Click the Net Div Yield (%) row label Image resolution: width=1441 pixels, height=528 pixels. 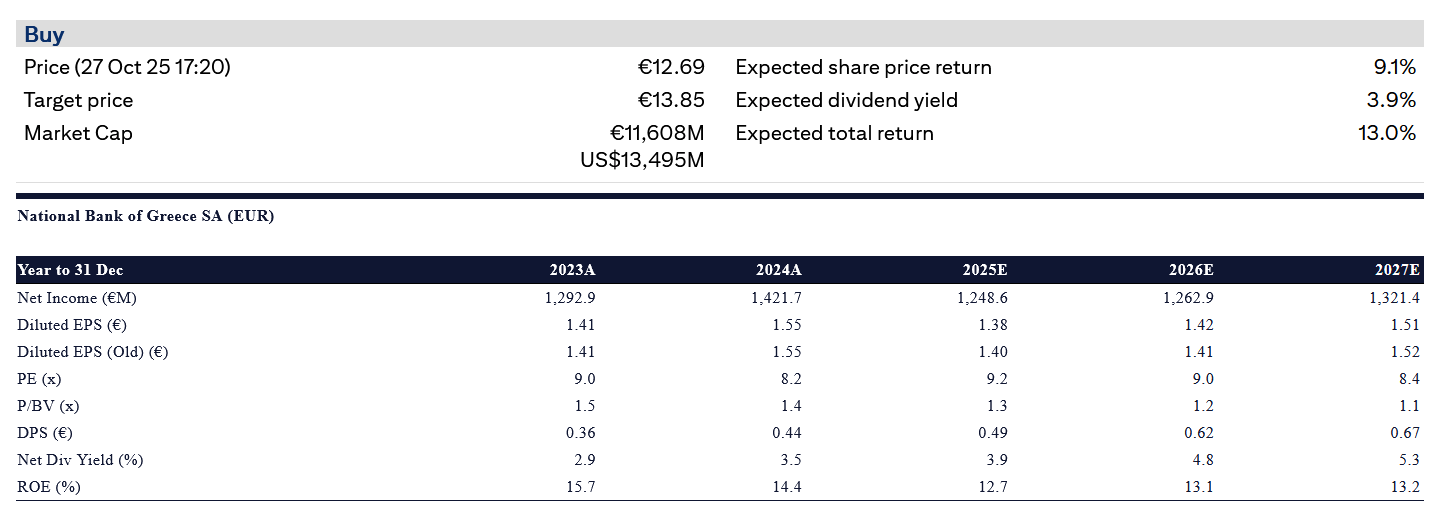[79, 460]
